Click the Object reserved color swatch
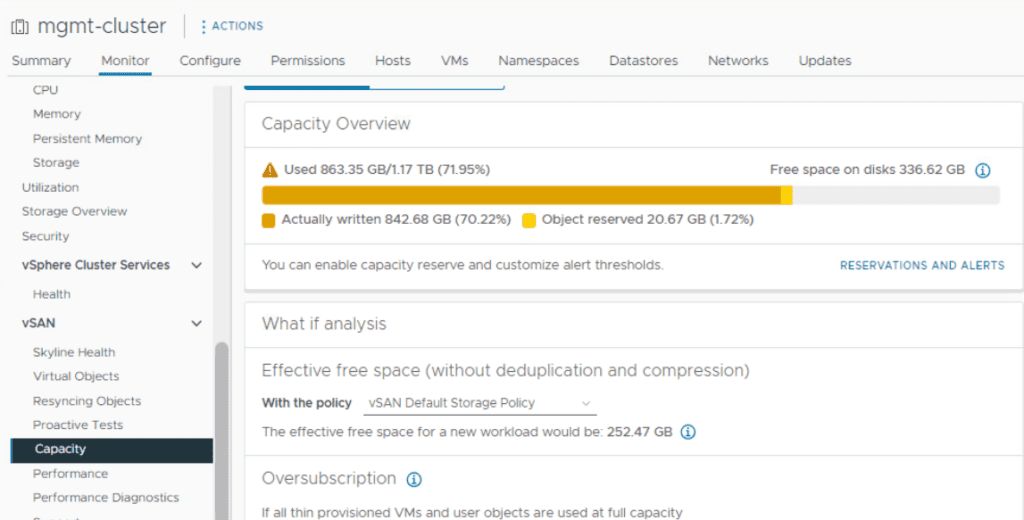 point(529,220)
